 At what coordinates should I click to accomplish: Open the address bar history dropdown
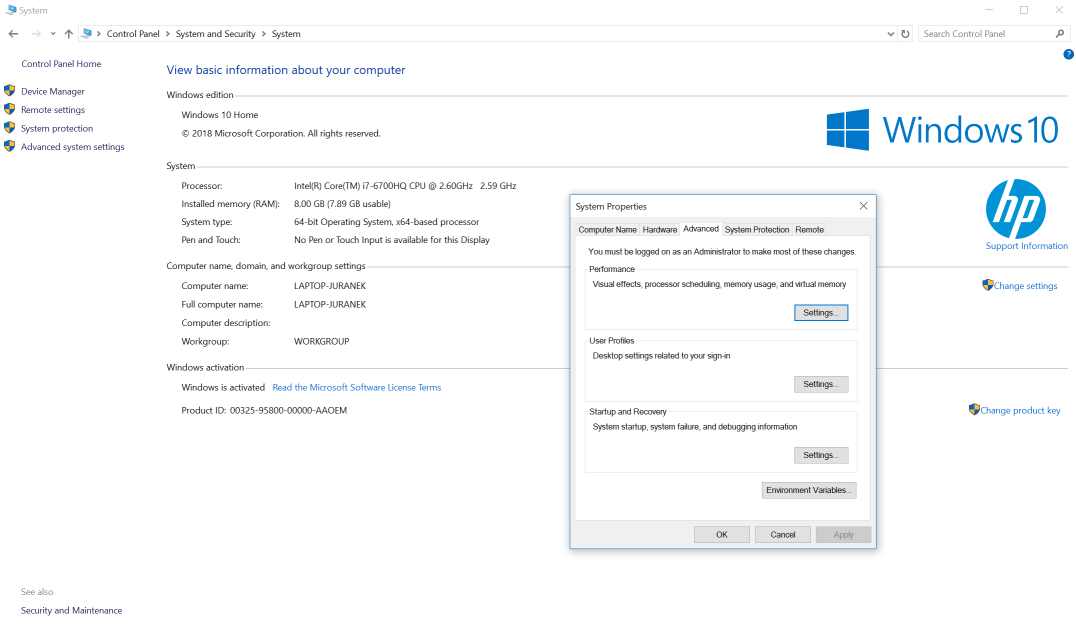pos(891,34)
